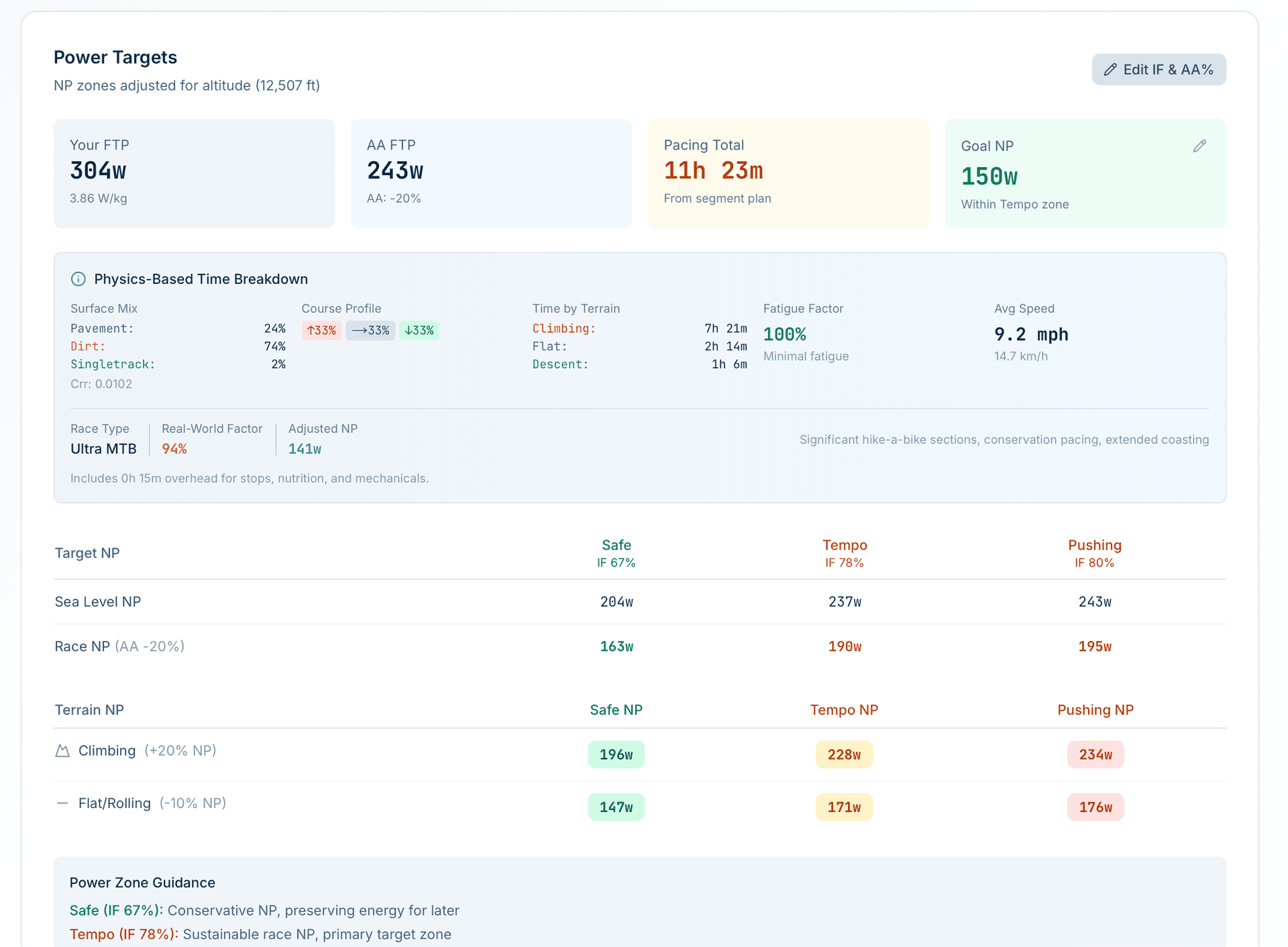This screenshot has width=1288, height=947.
Task: Click the 141w Adjusted NP value
Action: click(305, 450)
